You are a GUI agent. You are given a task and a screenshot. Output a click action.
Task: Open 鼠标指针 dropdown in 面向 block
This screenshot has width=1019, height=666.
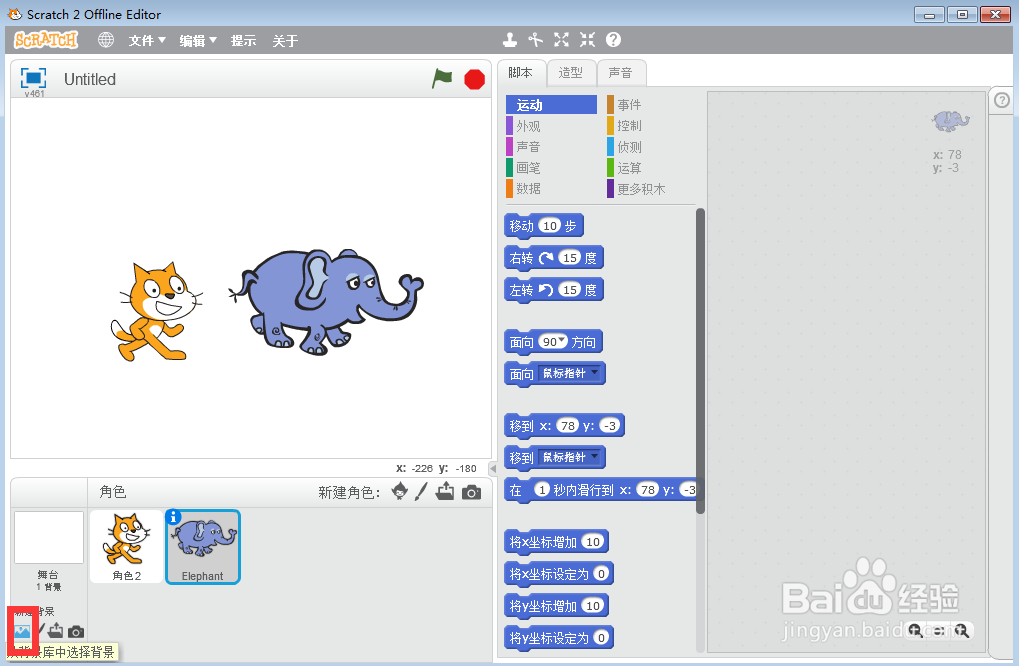click(569, 374)
